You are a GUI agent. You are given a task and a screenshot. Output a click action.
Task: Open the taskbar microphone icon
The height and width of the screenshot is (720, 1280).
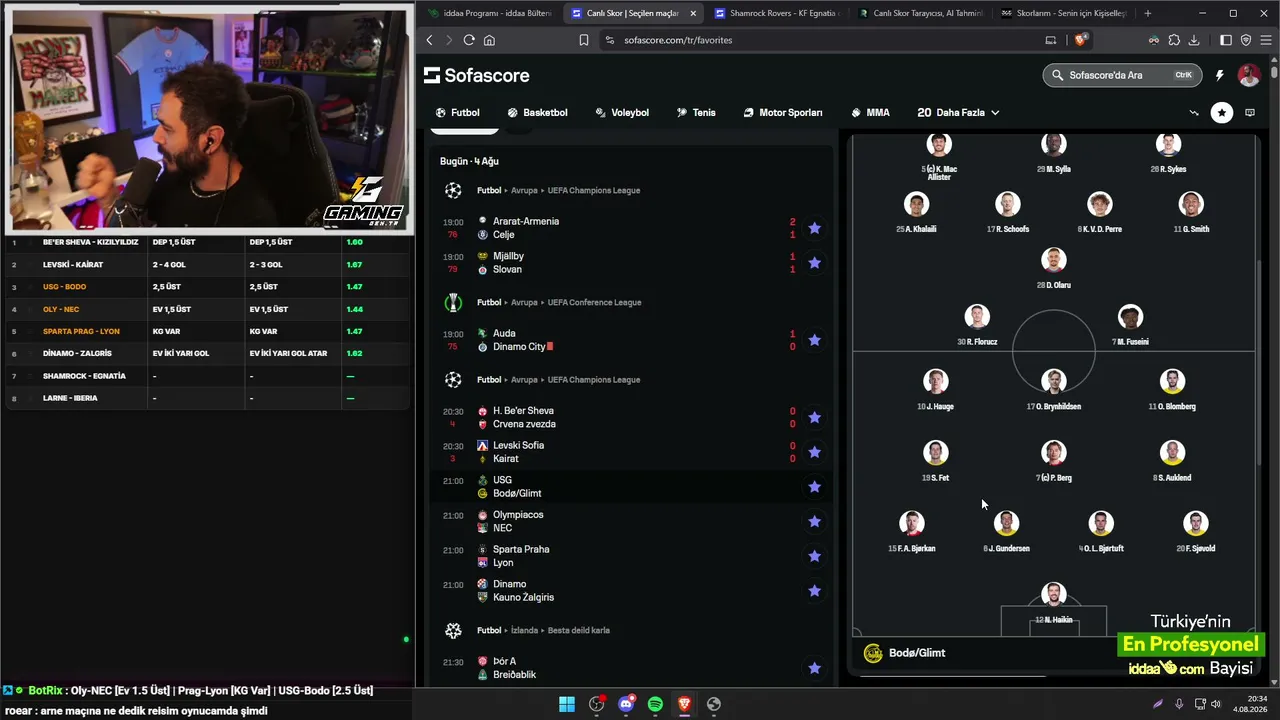click(x=1179, y=704)
